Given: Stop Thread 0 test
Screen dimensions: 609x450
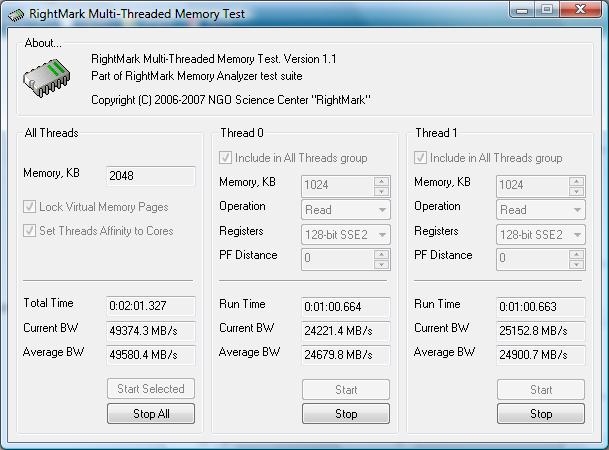Looking at the screenshot, I should point(346,414).
